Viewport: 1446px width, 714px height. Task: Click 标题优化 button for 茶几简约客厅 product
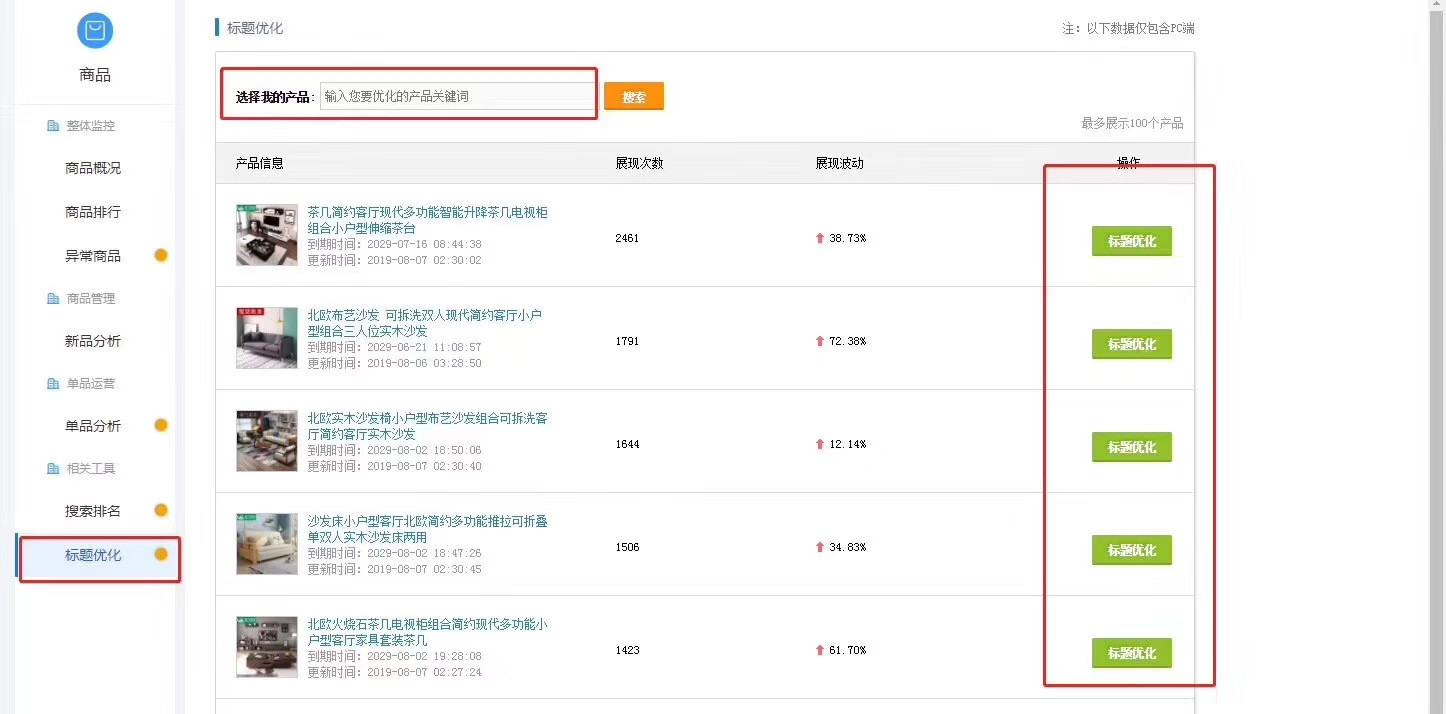click(1131, 241)
